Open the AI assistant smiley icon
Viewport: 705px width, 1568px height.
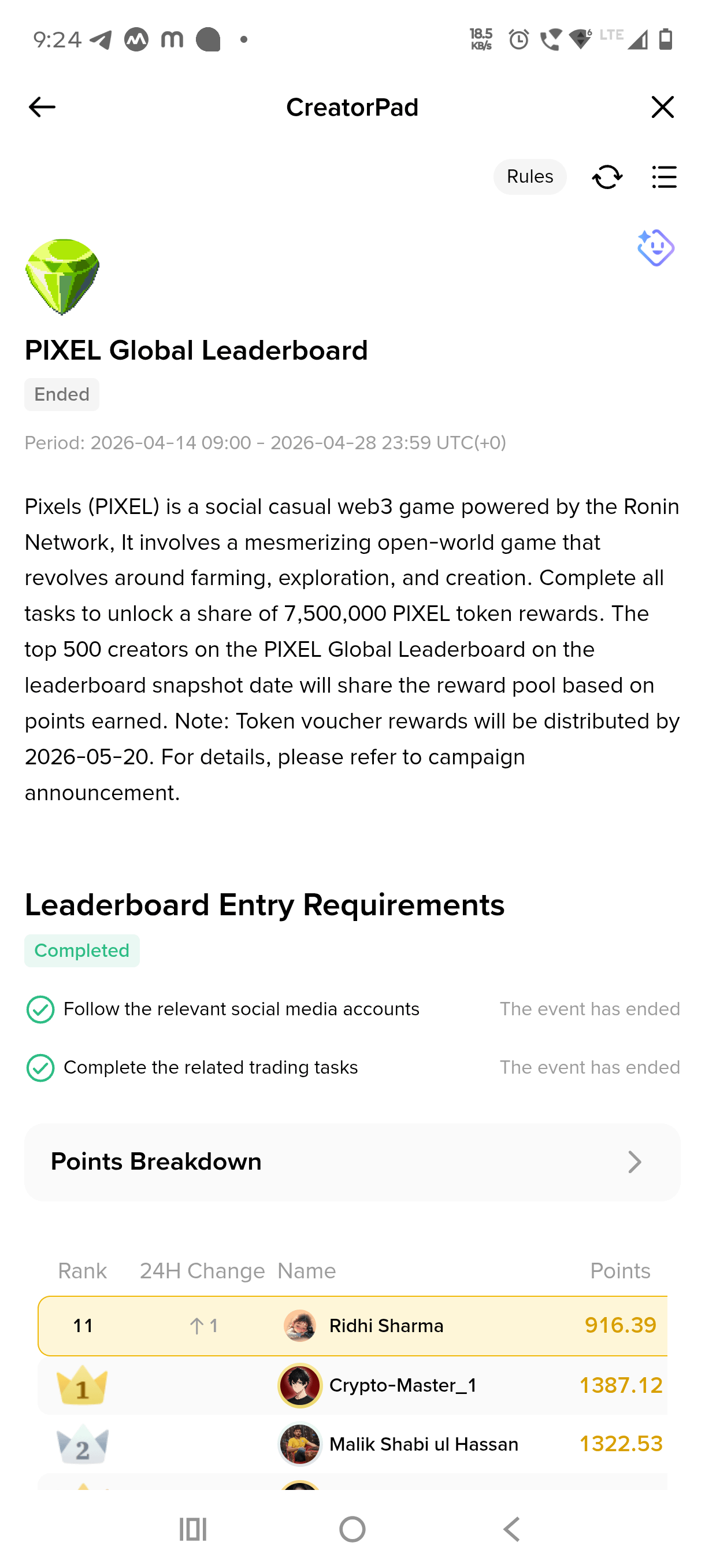655,247
